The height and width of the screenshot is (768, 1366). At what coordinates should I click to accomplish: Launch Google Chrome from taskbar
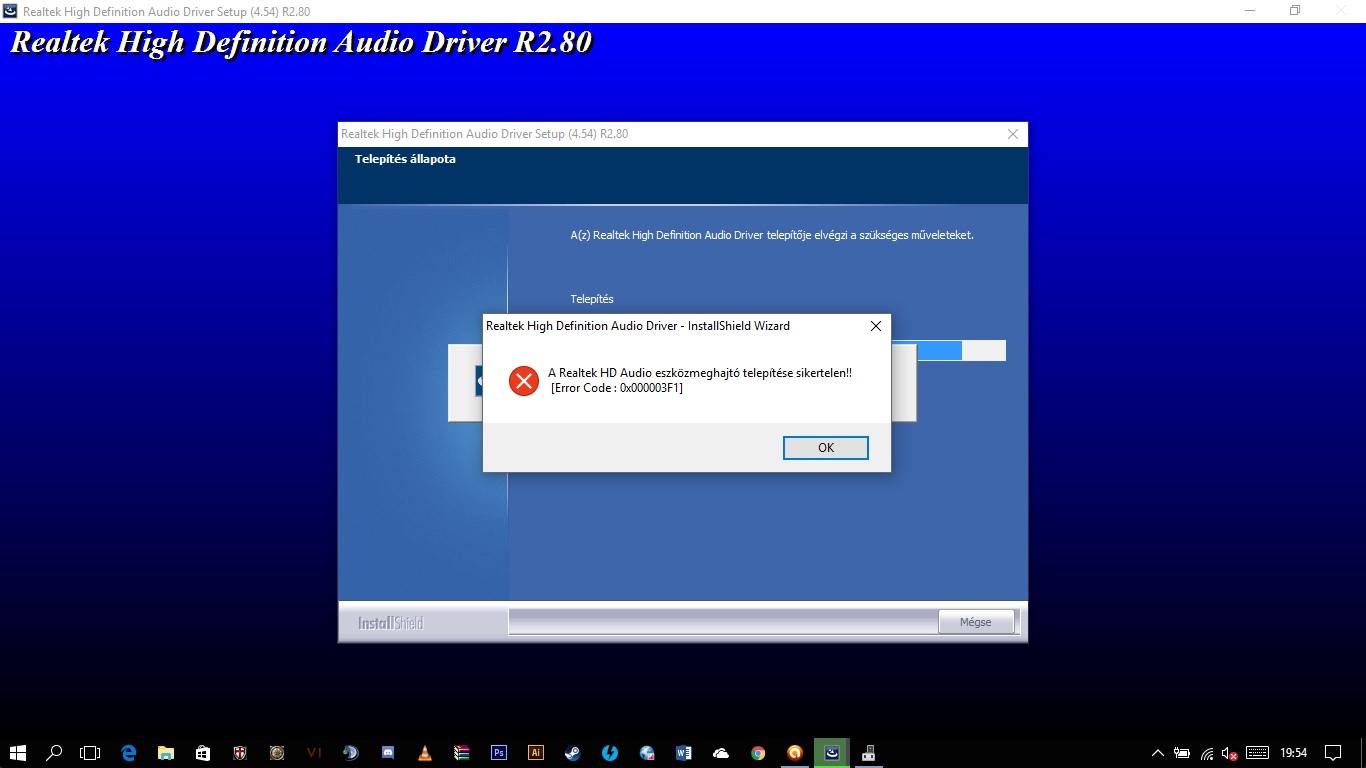(758, 753)
